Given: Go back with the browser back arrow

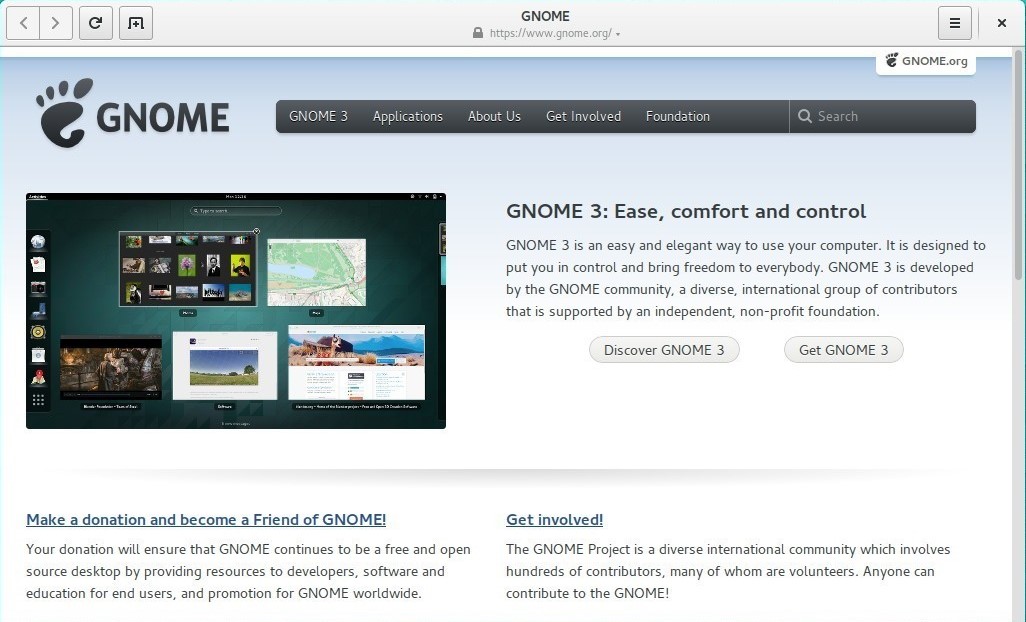Looking at the screenshot, I should [x=24, y=23].
